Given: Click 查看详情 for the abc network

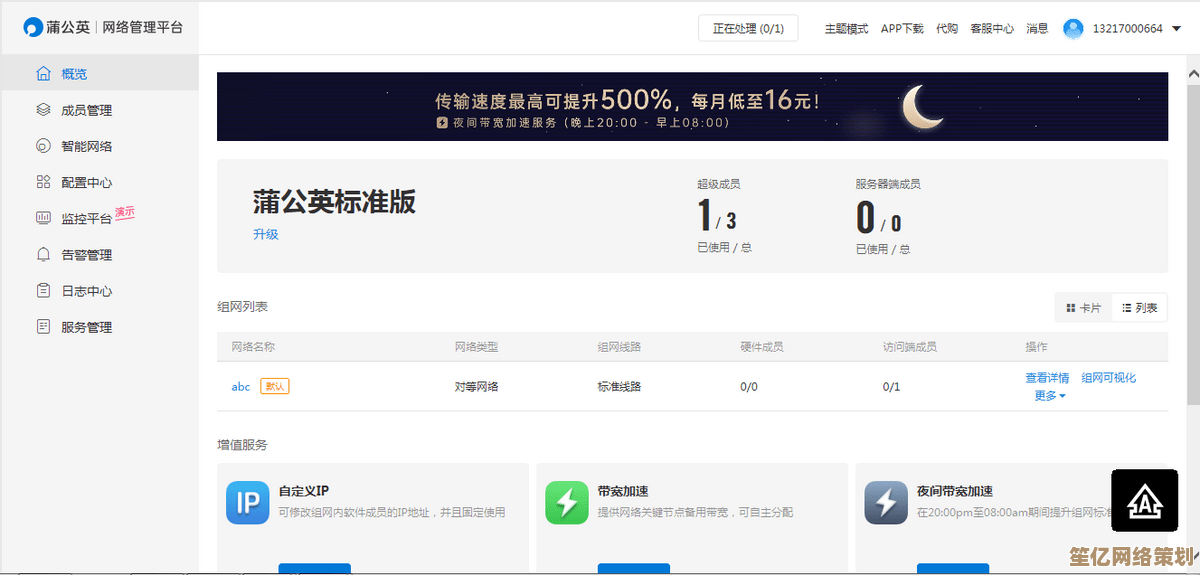Looking at the screenshot, I should pyautogui.click(x=1047, y=378).
